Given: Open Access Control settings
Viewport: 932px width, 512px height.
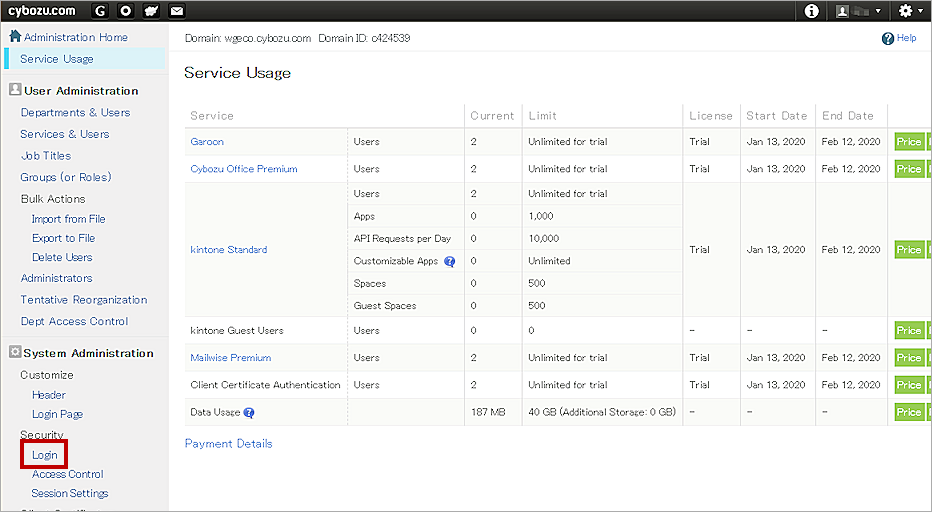Looking at the screenshot, I should click(68, 474).
